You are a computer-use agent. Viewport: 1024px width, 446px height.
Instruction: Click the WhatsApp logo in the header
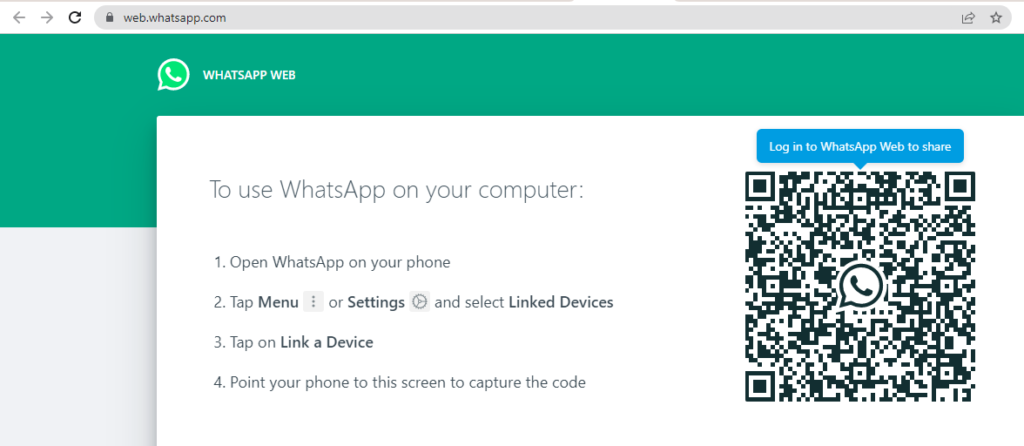[x=173, y=74]
